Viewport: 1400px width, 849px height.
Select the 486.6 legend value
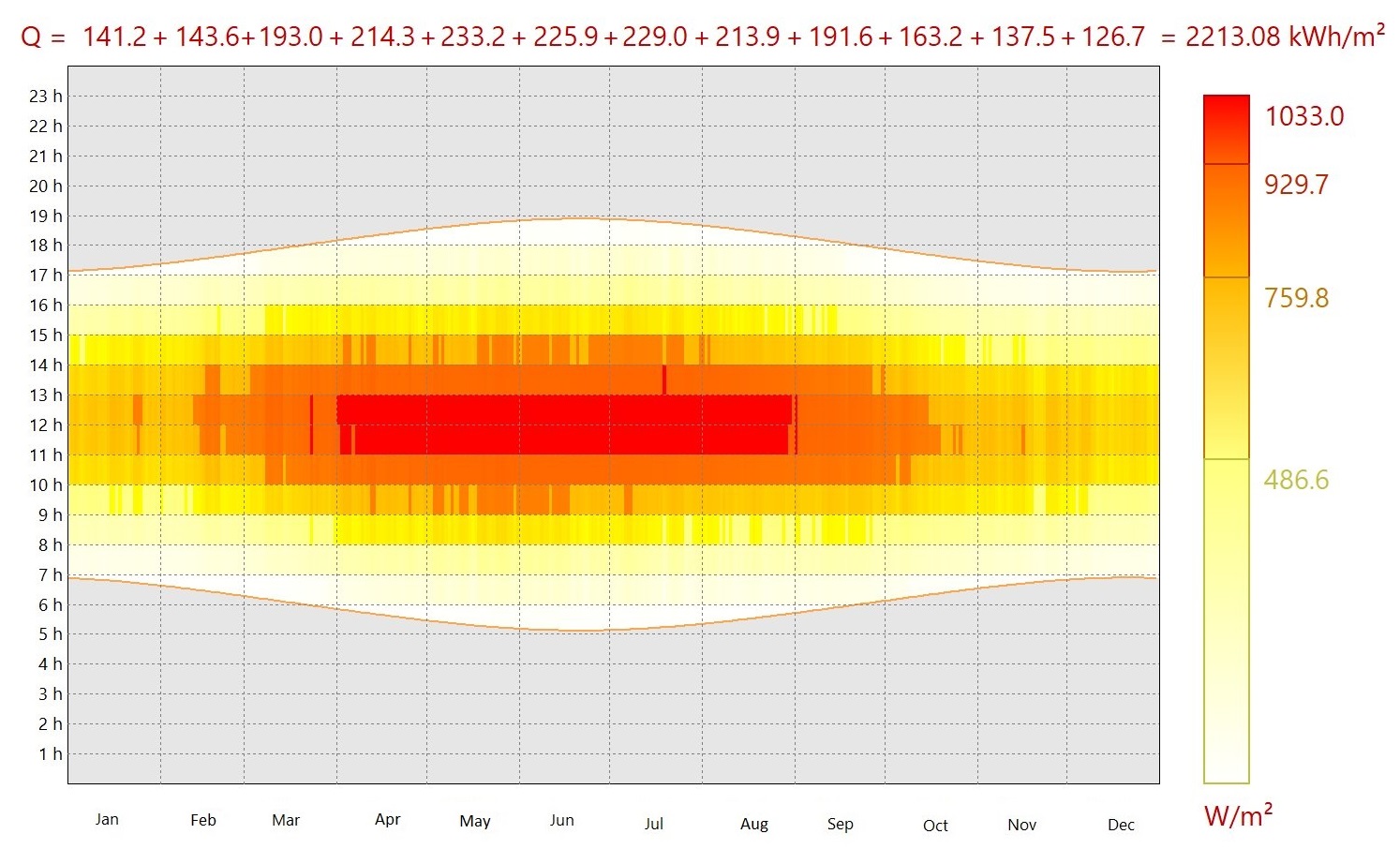pyautogui.click(x=1297, y=480)
